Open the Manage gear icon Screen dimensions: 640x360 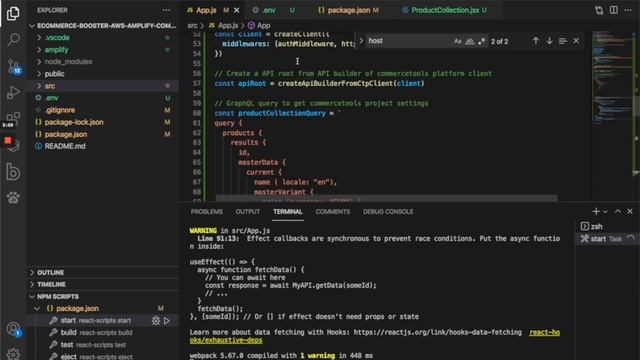[13, 353]
